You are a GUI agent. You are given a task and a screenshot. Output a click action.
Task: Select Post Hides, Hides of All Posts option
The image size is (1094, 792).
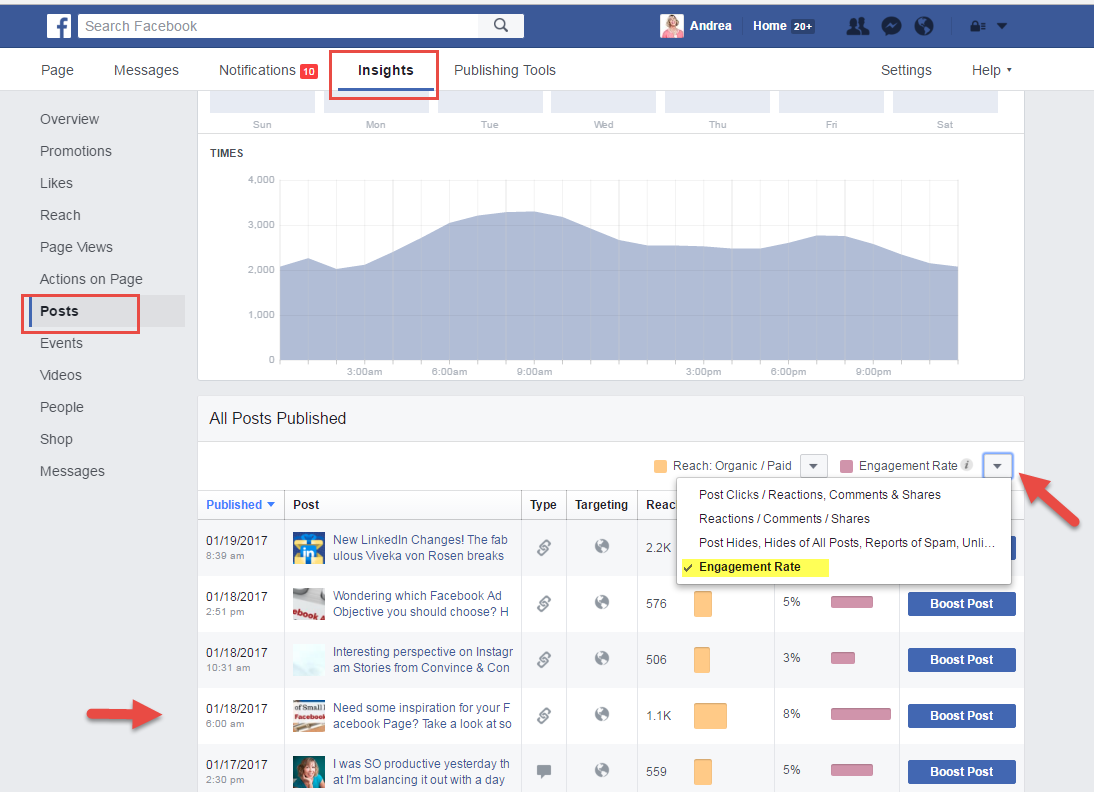click(x=846, y=543)
